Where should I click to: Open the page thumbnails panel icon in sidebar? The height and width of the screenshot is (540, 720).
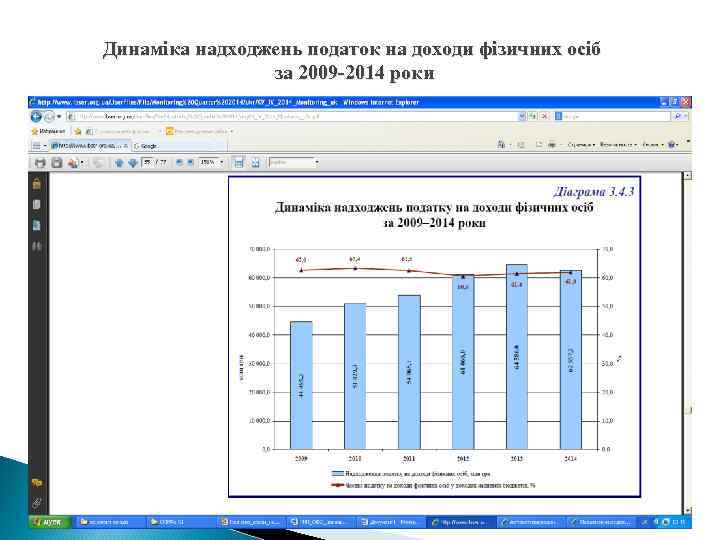(37, 204)
